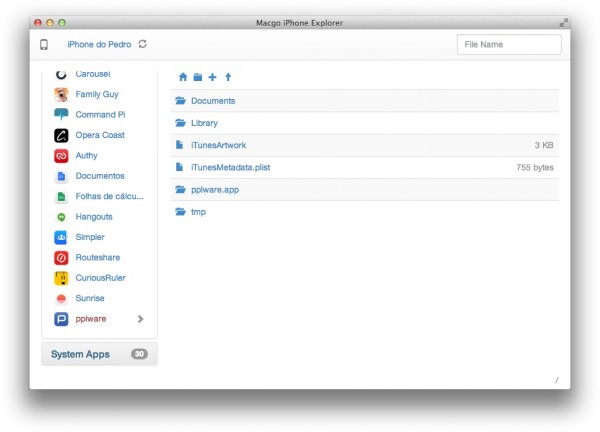Select Sunrise label in app list
600x432 pixels.
90,298
